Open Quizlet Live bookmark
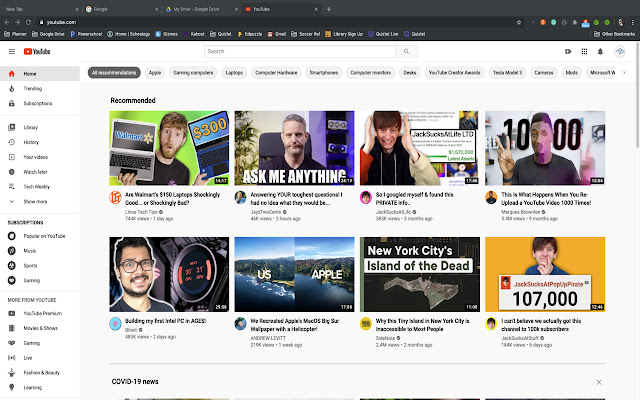640x400 pixels. point(383,34)
